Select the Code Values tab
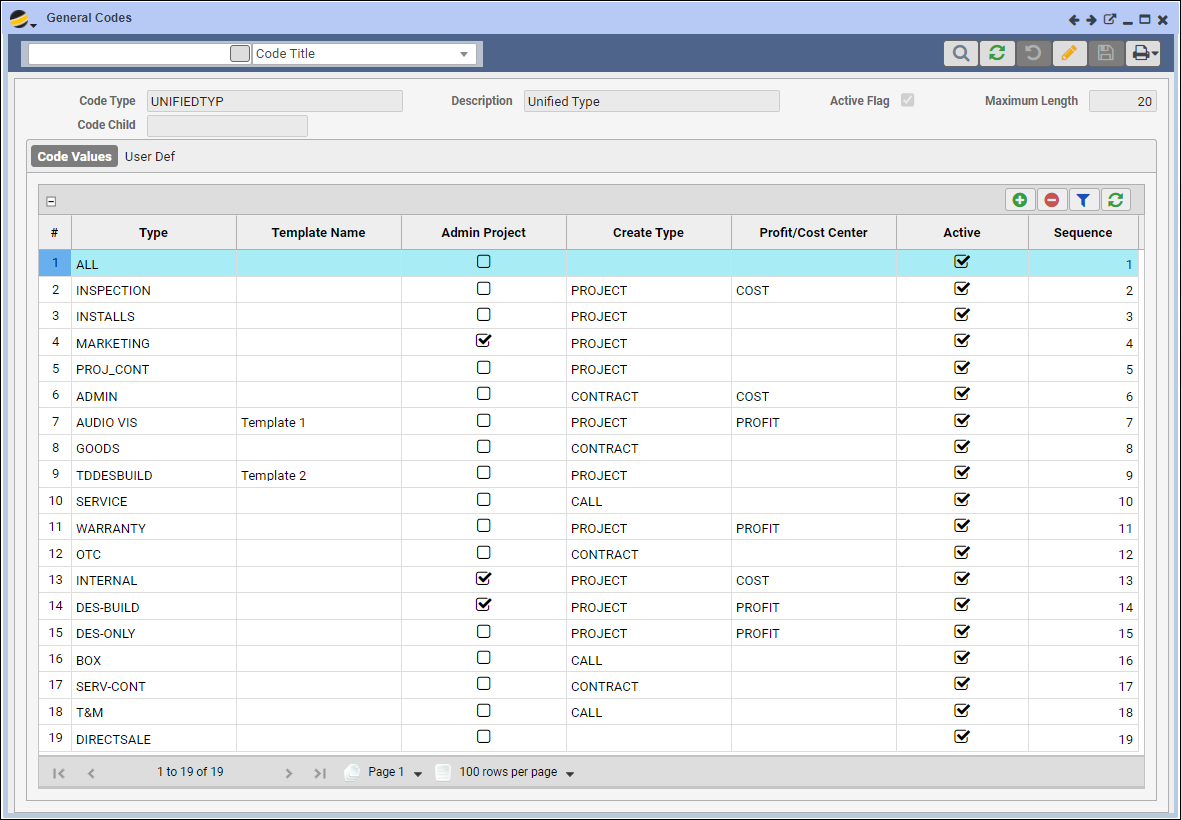 (74, 157)
